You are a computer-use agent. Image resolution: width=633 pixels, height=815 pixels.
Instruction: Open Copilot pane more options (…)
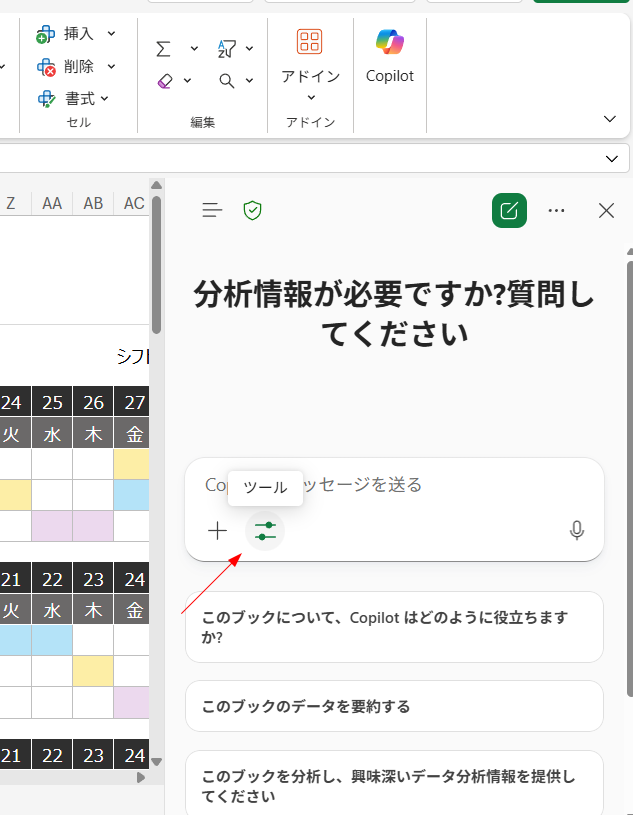pyautogui.click(x=557, y=210)
